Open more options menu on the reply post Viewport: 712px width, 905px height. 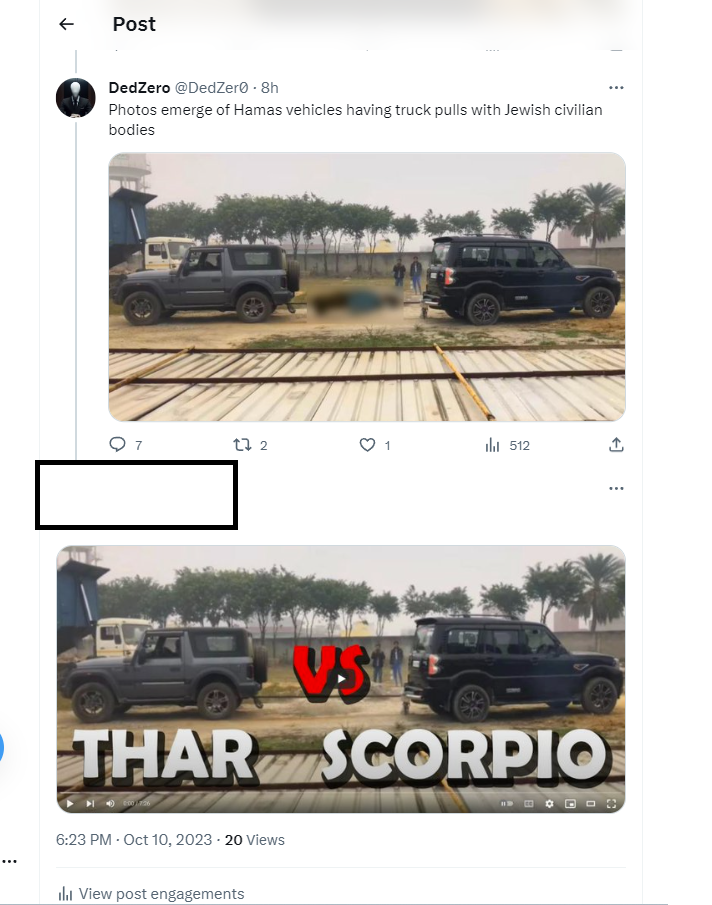pos(616,488)
